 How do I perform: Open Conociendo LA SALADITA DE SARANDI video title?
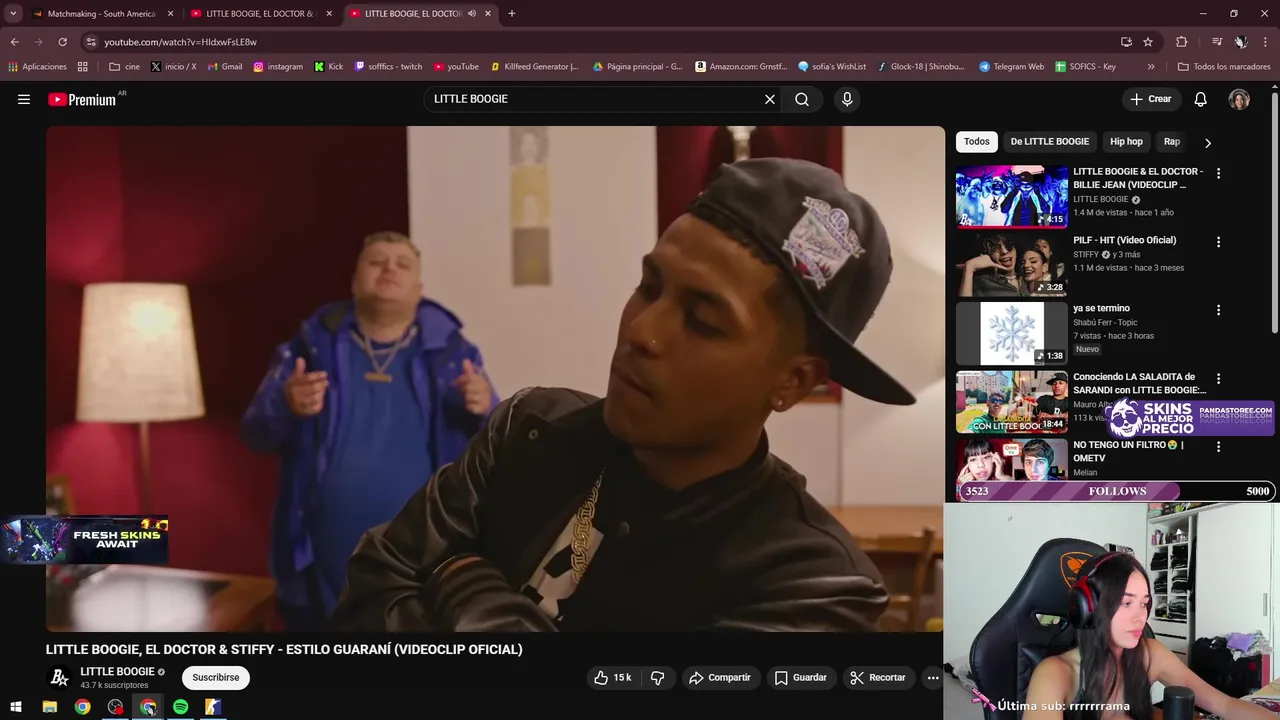(x=1139, y=383)
